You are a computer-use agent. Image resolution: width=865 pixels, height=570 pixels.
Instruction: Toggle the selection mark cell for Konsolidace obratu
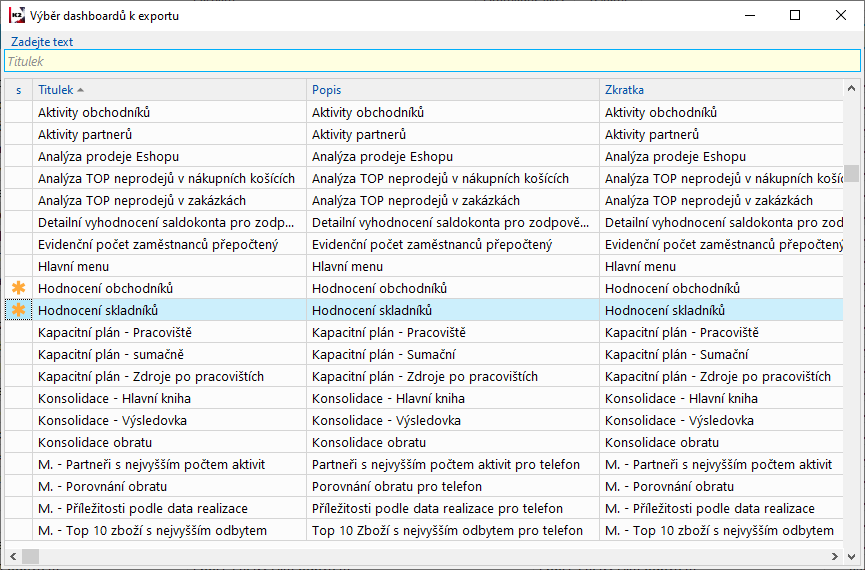pyautogui.click(x=18, y=442)
